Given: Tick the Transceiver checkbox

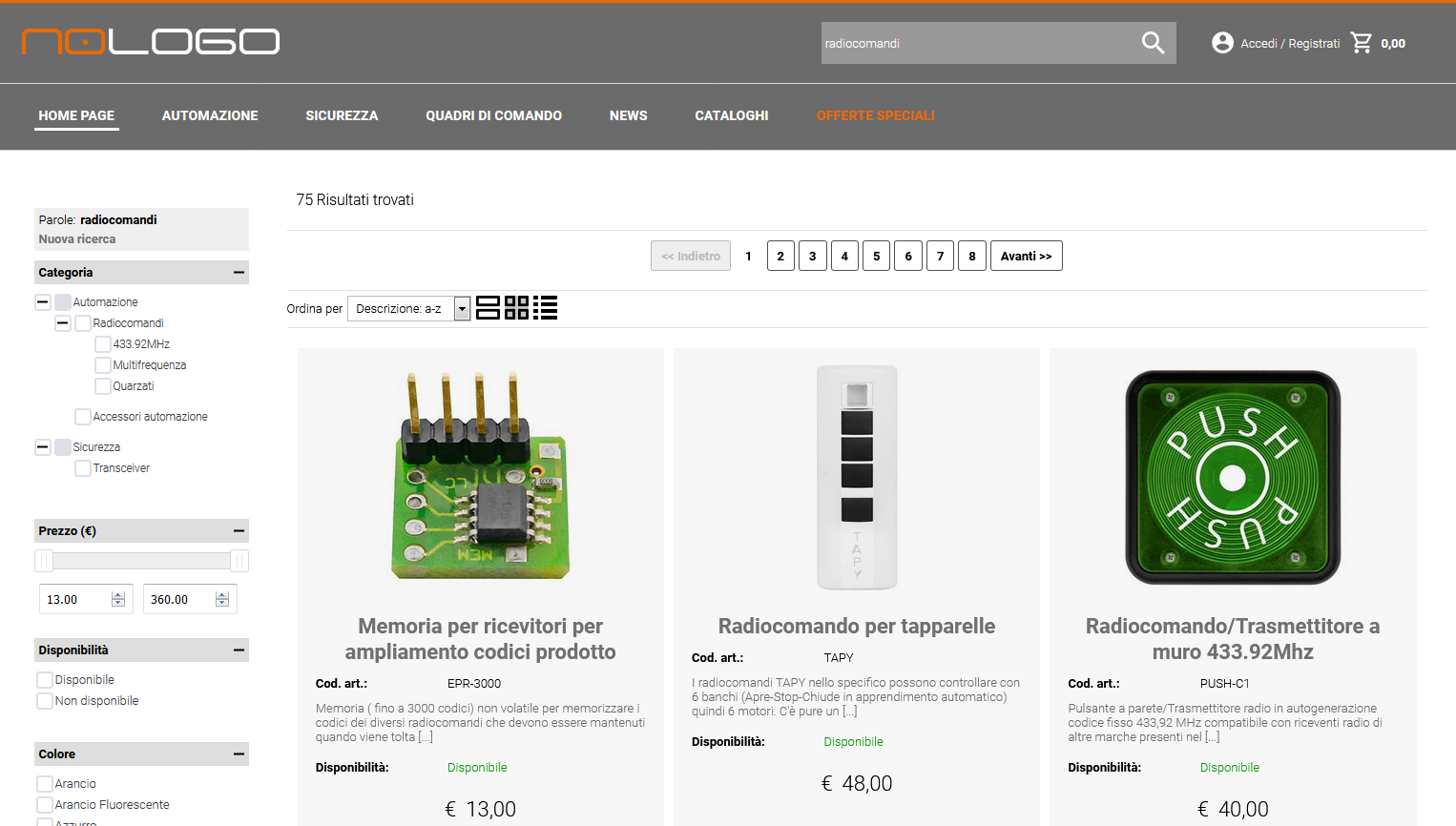Looking at the screenshot, I should pyautogui.click(x=83, y=468).
